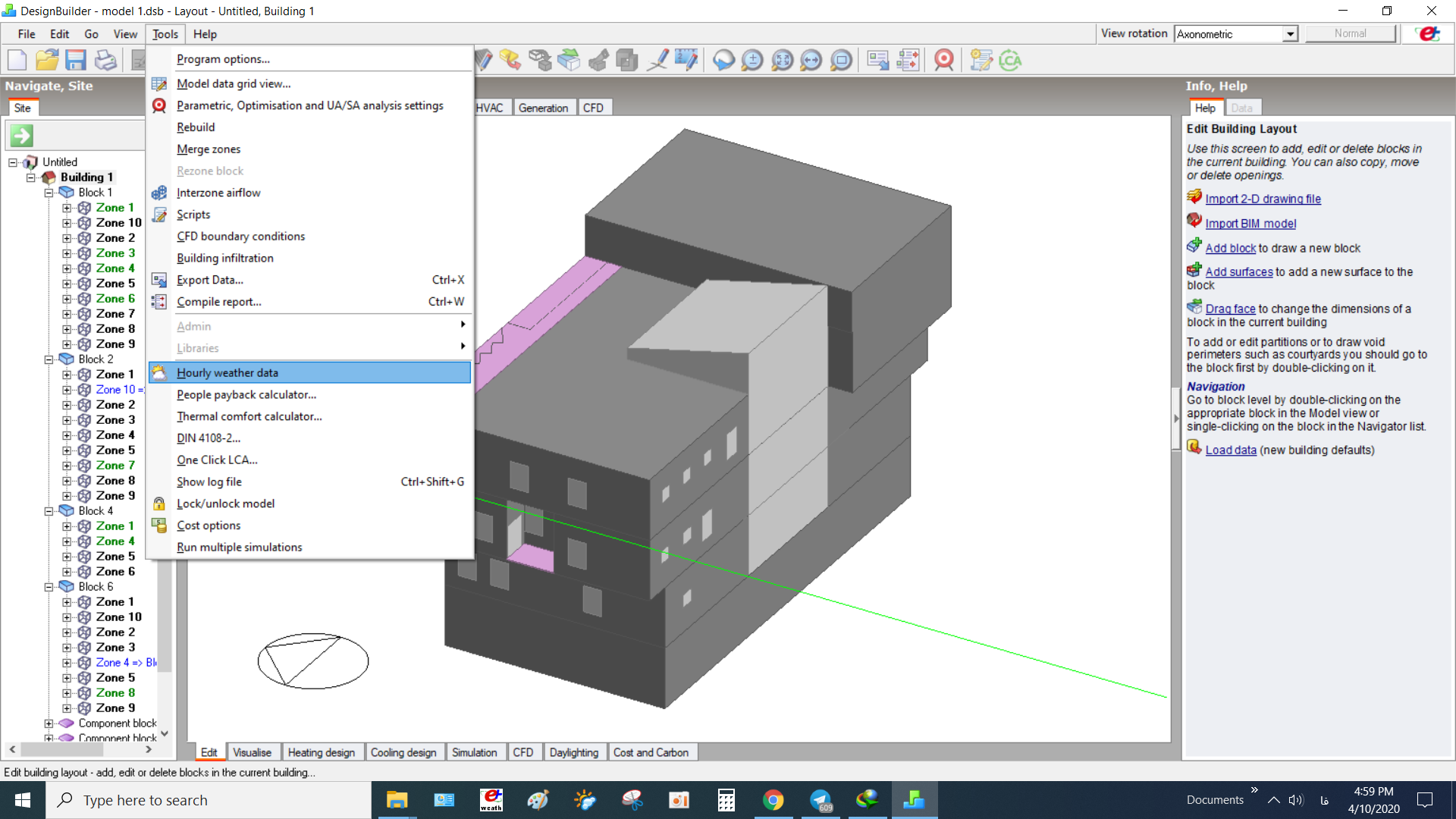Click the open file folder icon
1456x819 pixels.
point(47,60)
